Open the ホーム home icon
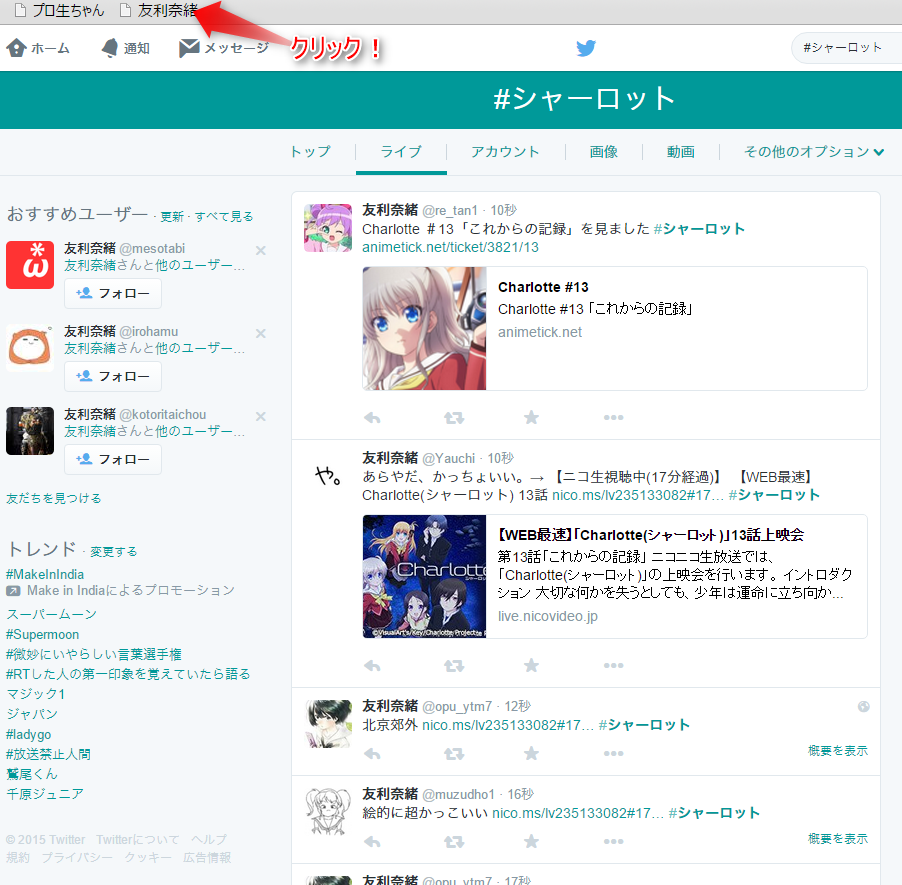 (x=17, y=48)
